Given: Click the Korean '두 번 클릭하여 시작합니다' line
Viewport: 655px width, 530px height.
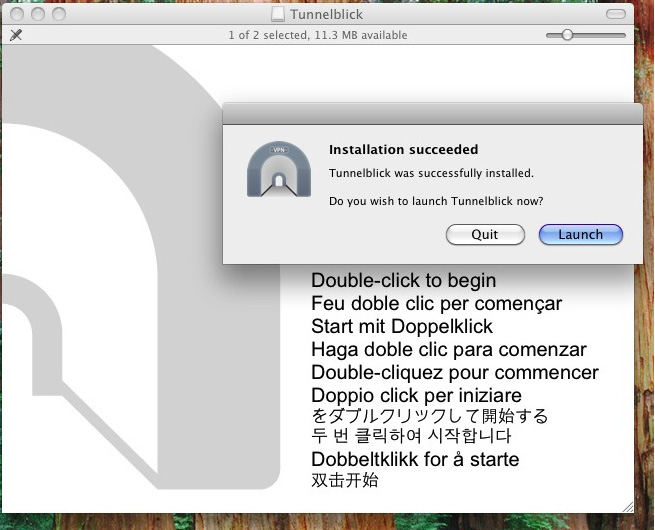Looking at the screenshot, I should 411,436.
